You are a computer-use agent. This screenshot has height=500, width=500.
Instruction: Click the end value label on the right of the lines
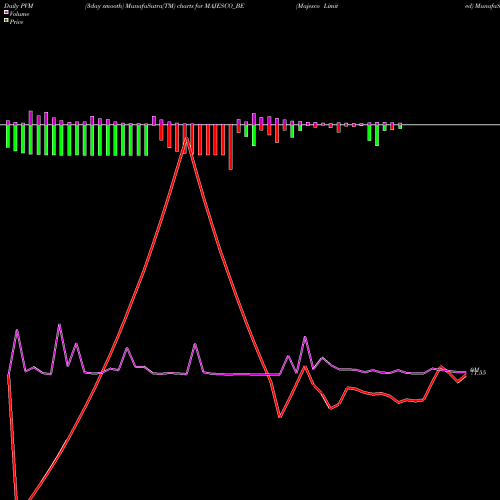point(478,371)
